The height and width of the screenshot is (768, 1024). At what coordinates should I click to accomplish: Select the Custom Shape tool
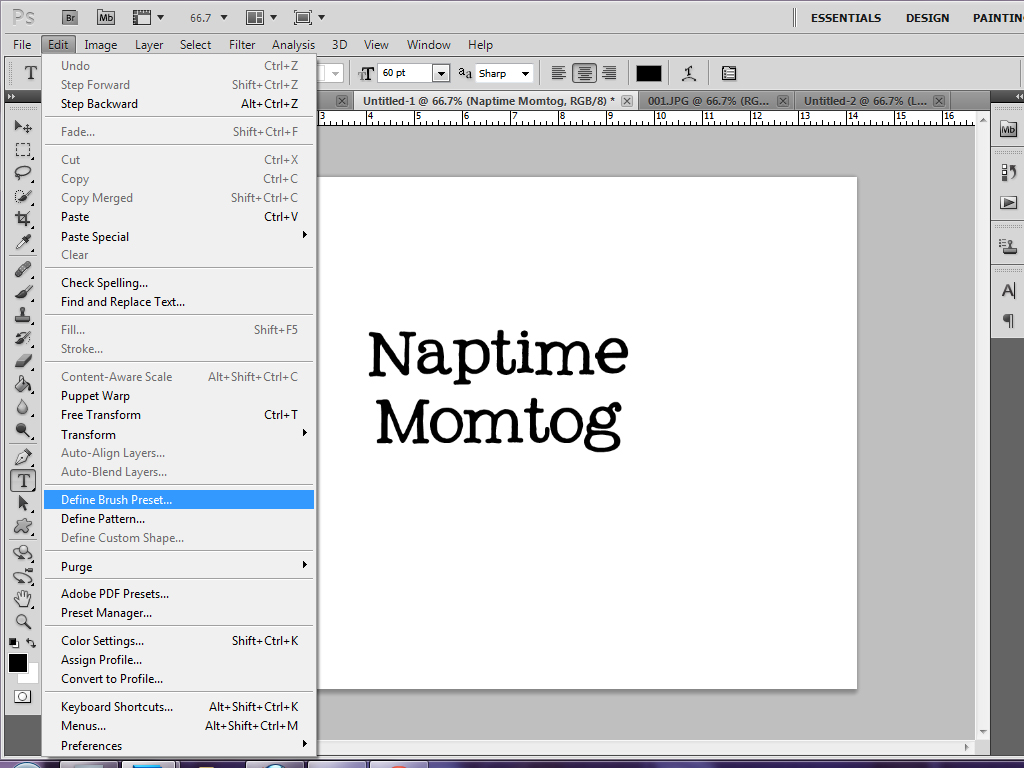(23, 526)
